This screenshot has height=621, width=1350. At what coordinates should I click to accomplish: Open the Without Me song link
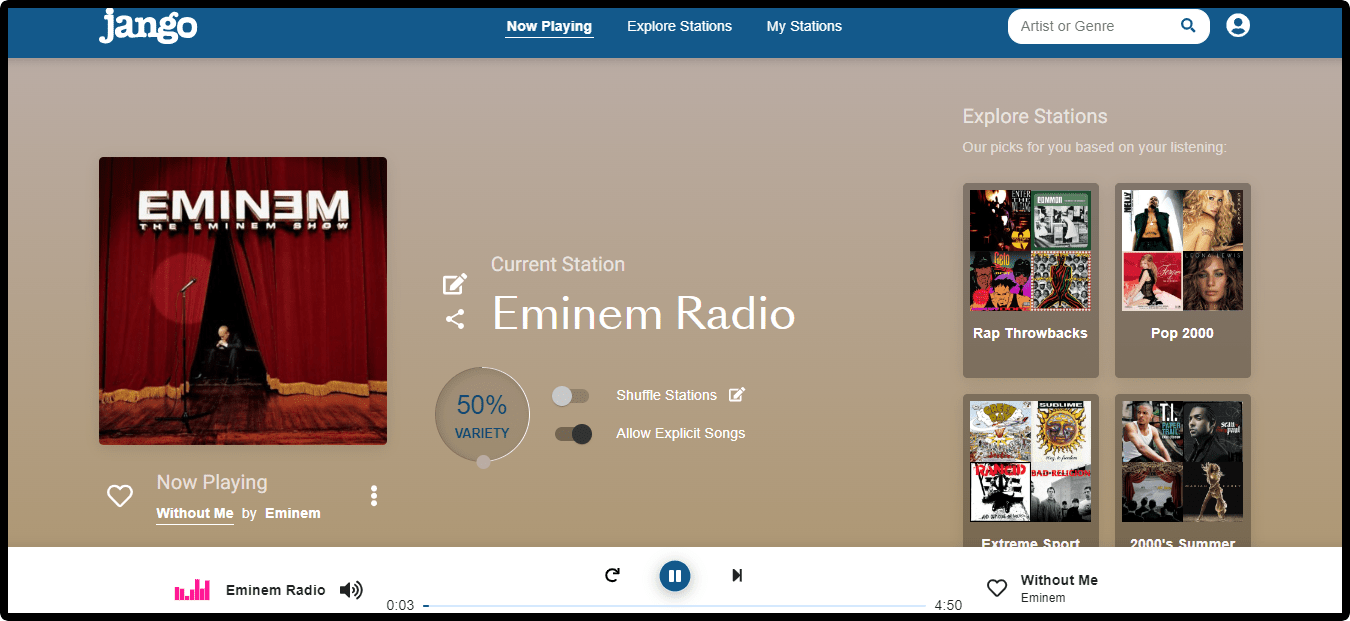pos(194,513)
